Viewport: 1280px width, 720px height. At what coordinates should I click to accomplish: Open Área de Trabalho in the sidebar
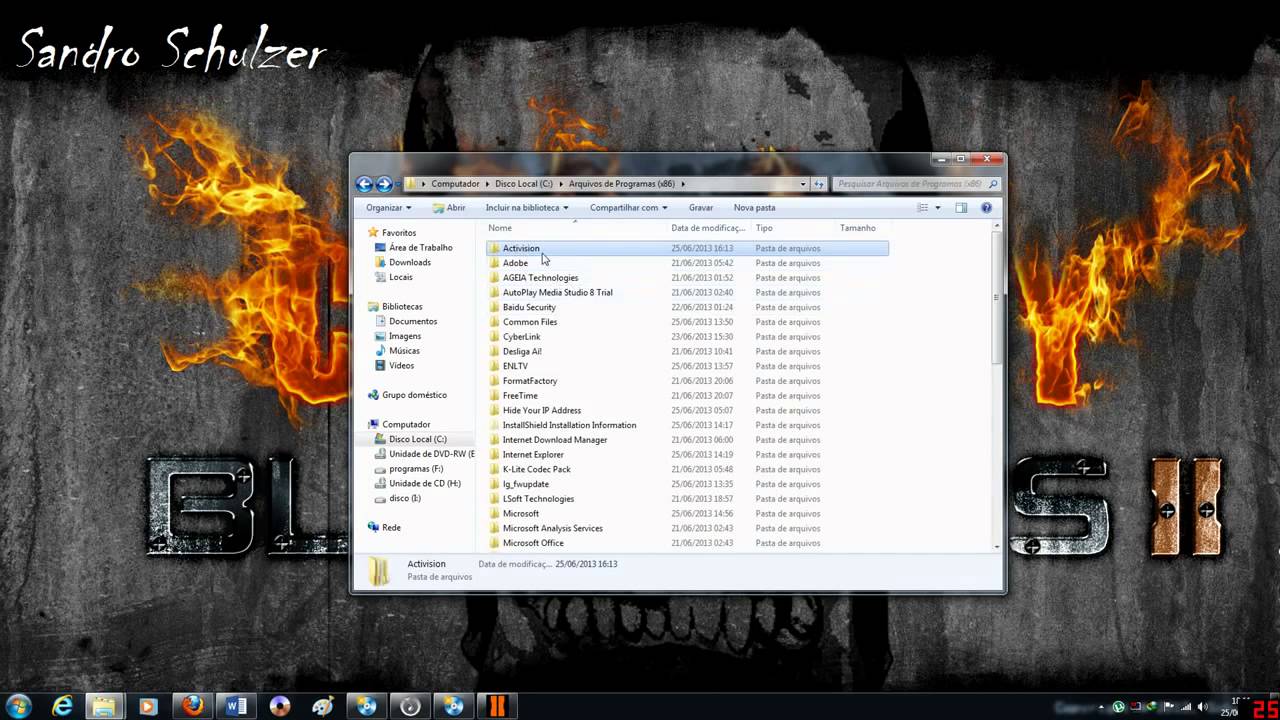click(420, 248)
